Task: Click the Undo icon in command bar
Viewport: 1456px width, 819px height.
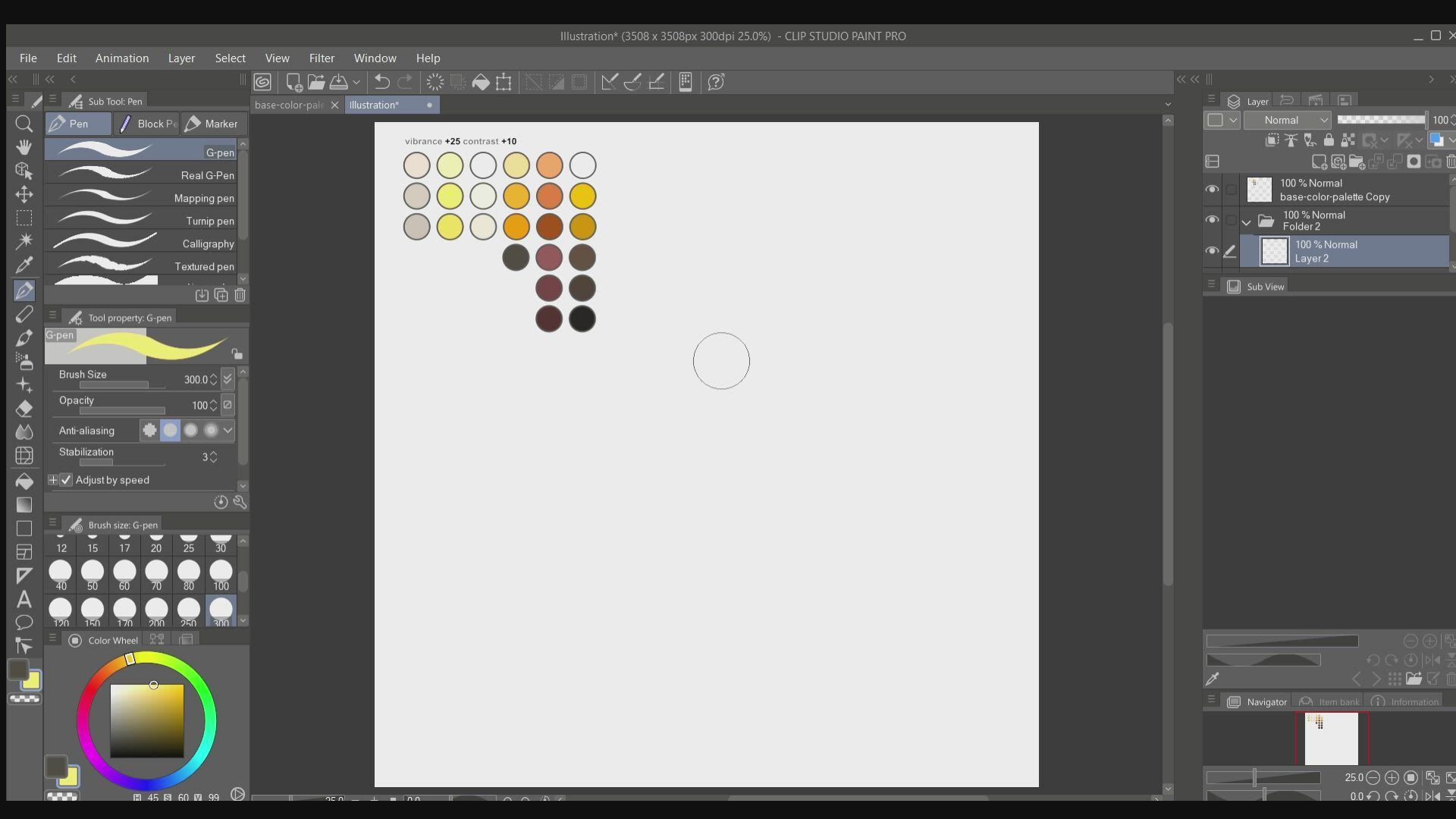Action: pos(382,82)
